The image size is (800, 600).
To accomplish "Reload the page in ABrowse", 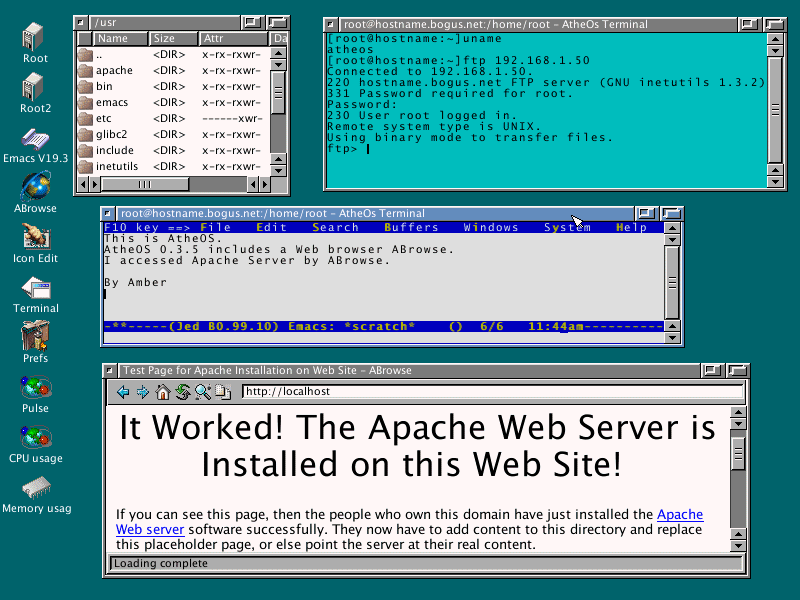I will click(183, 392).
